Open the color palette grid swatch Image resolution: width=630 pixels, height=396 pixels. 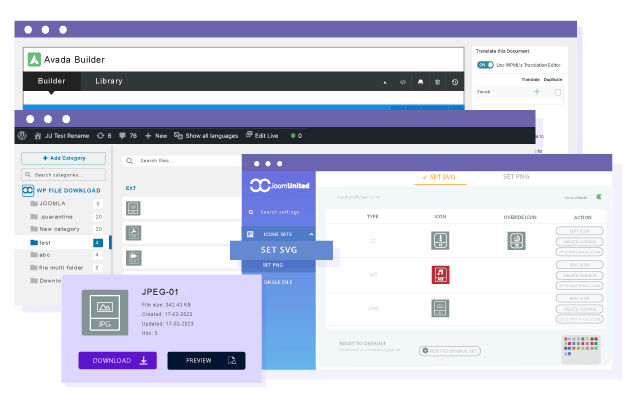[581, 349]
